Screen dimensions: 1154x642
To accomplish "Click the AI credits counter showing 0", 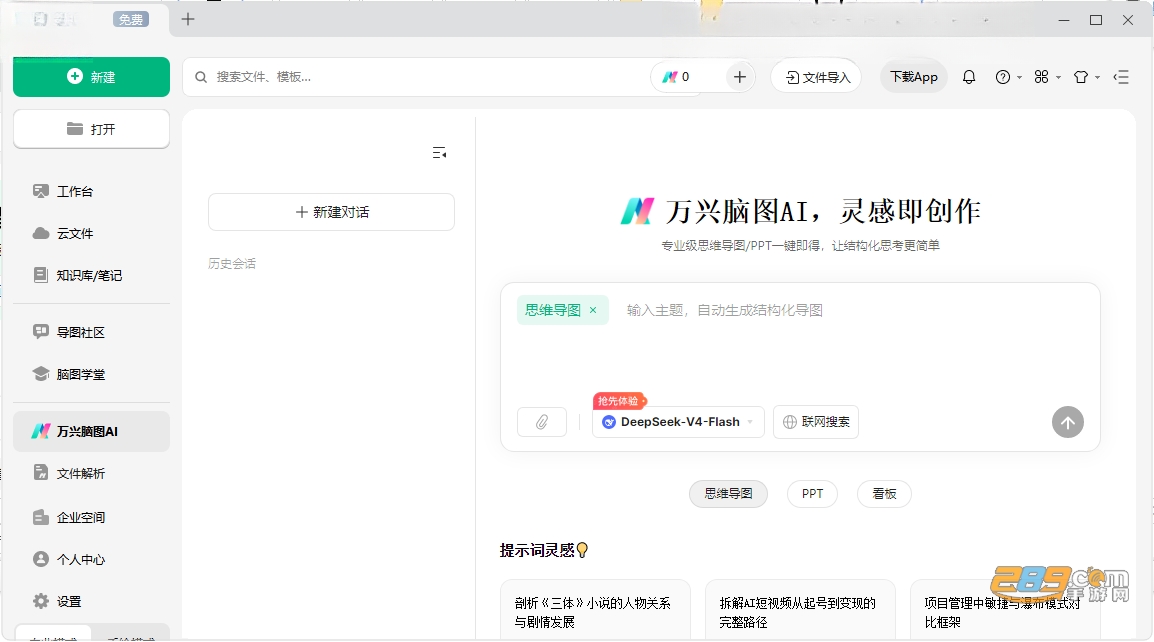I will click(x=676, y=77).
